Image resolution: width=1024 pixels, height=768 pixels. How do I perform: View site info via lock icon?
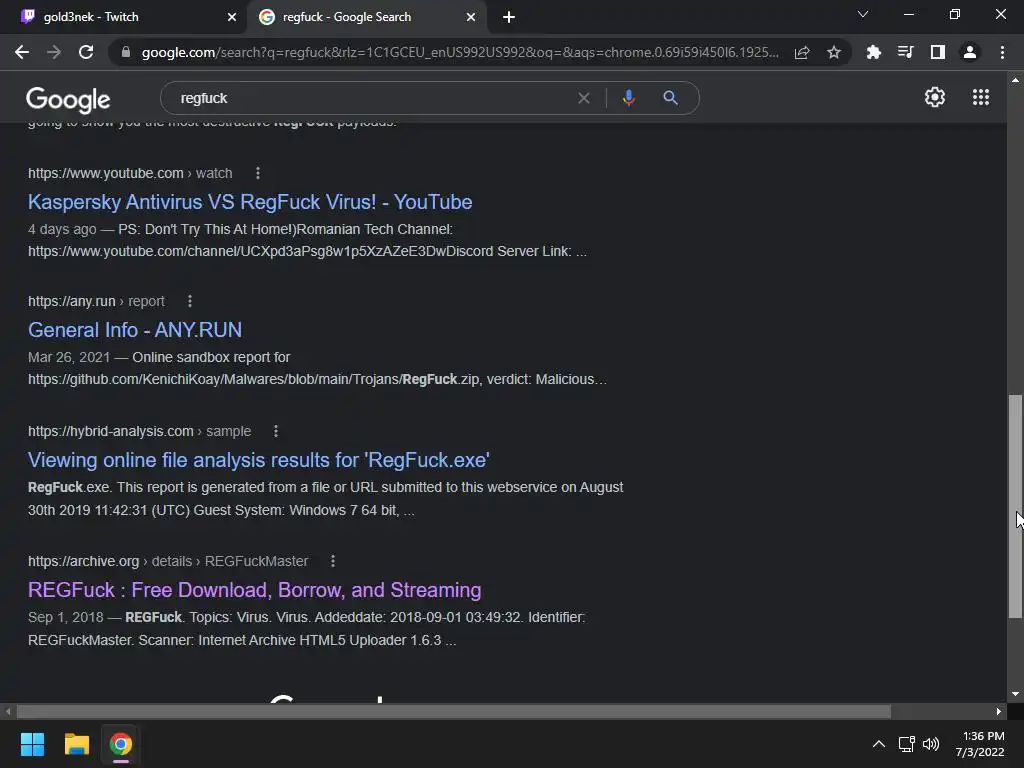click(126, 52)
